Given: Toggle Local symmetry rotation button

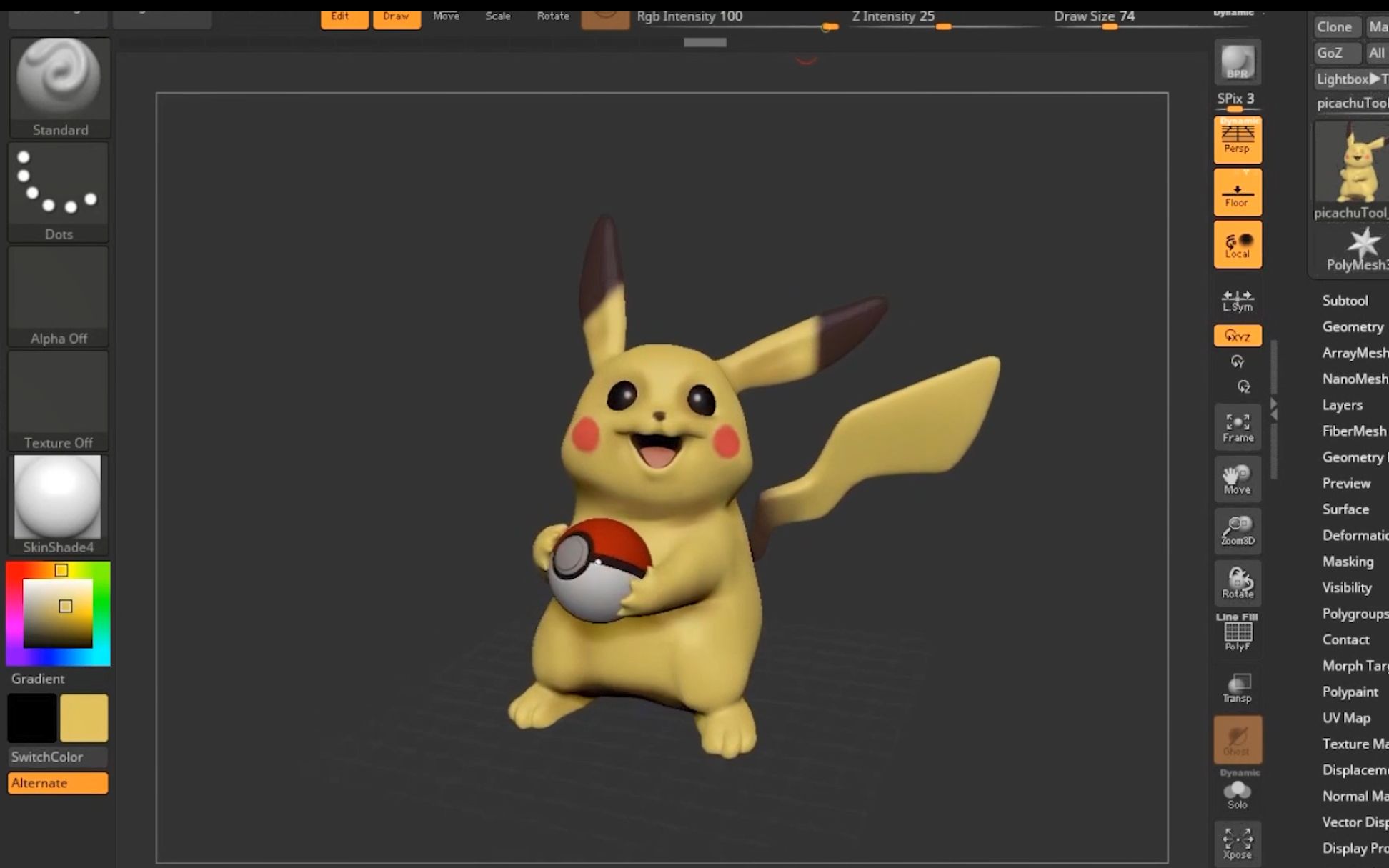Looking at the screenshot, I should coord(1237,244).
